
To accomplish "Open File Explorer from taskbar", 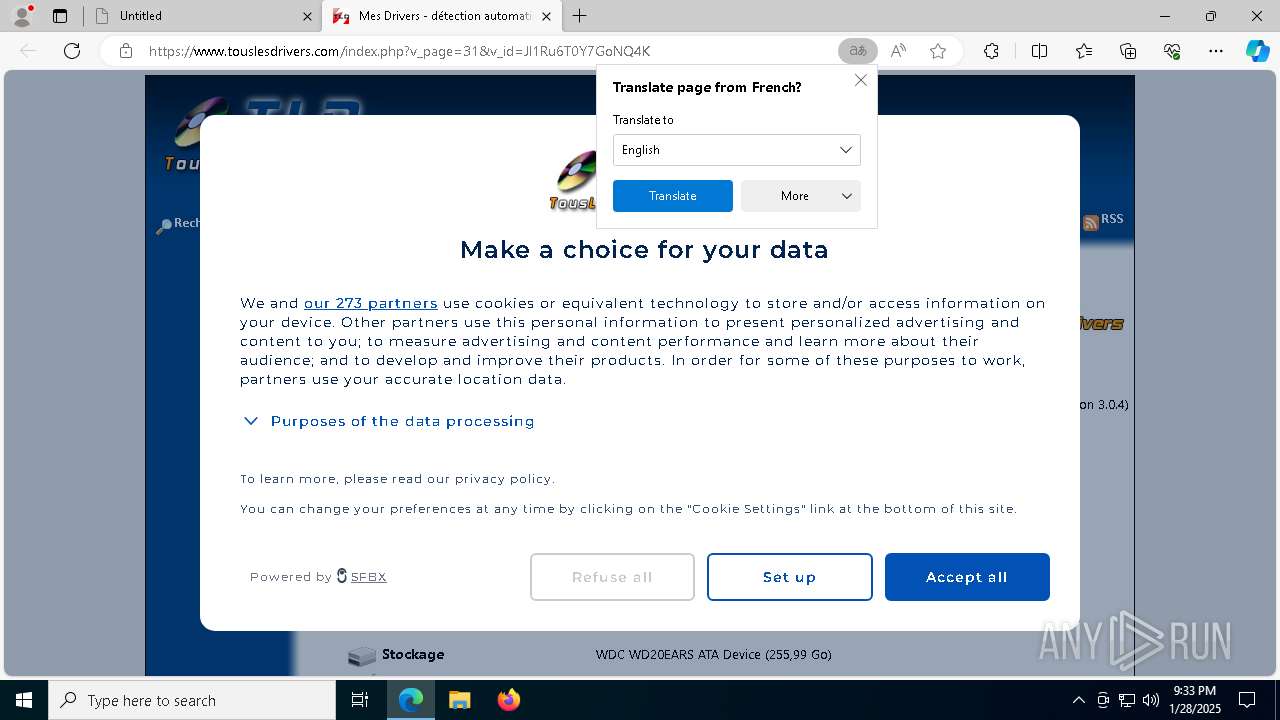I will pos(459,700).
